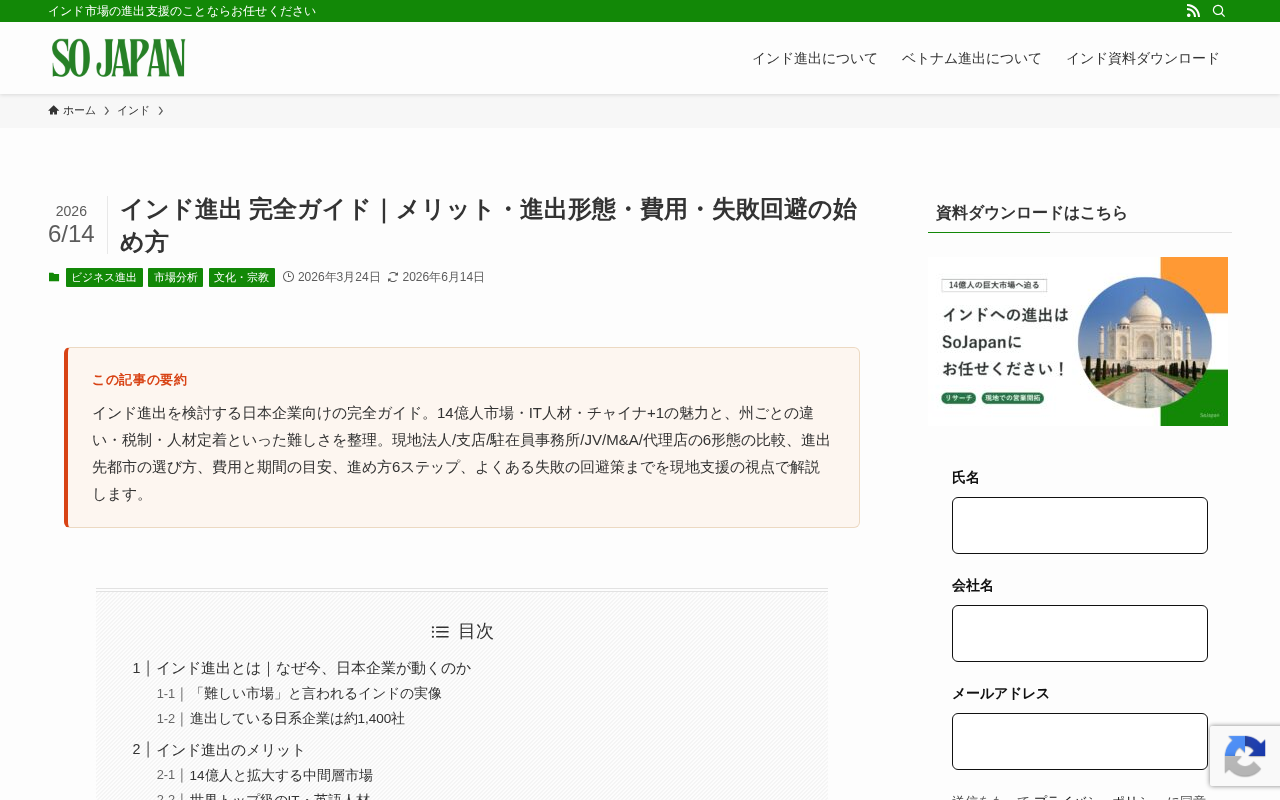The width and height of the screenshot is (1280, 800).
Task: Click the top tagline インド市場の進出支援
Action: [x=182, y=11]
